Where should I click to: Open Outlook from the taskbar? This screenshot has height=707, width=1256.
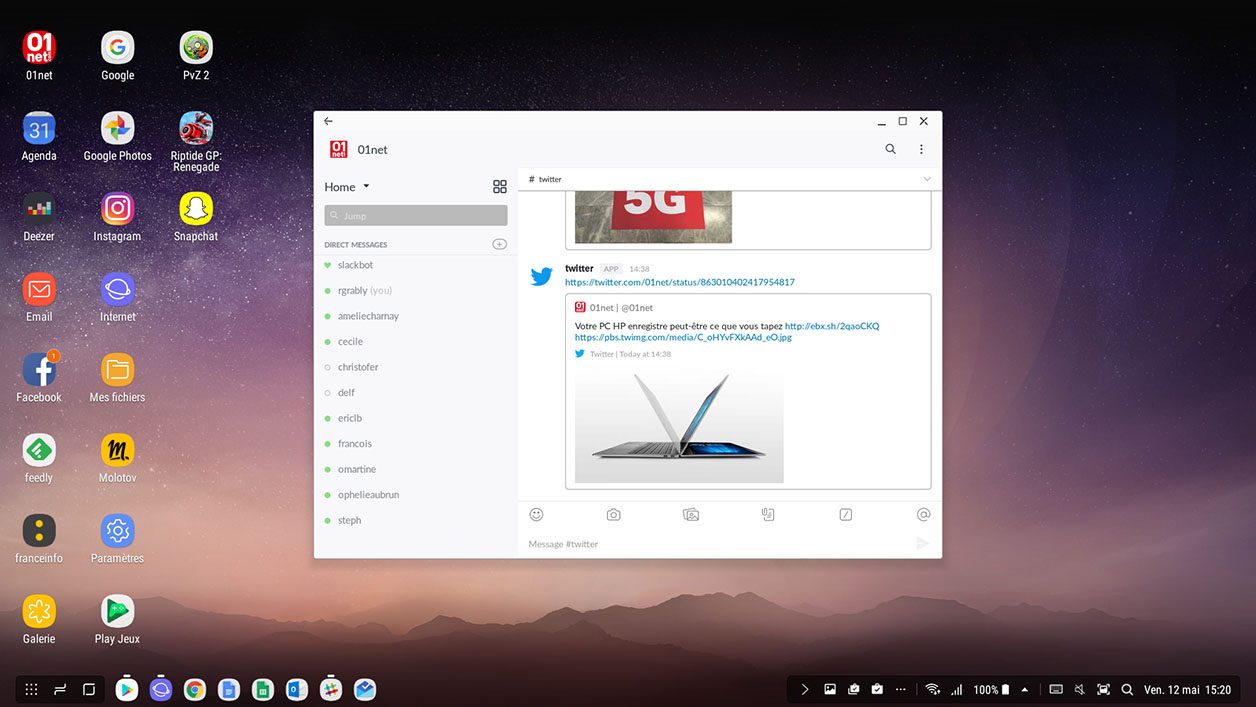coord(297,689)
